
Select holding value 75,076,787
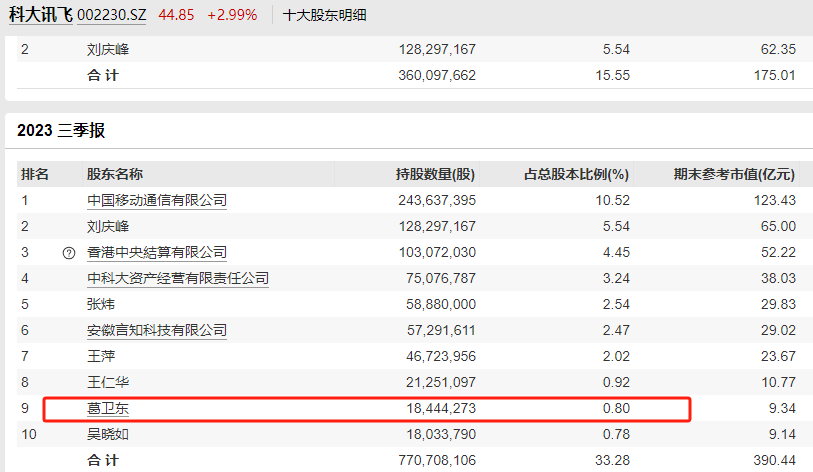coord(441,278)
